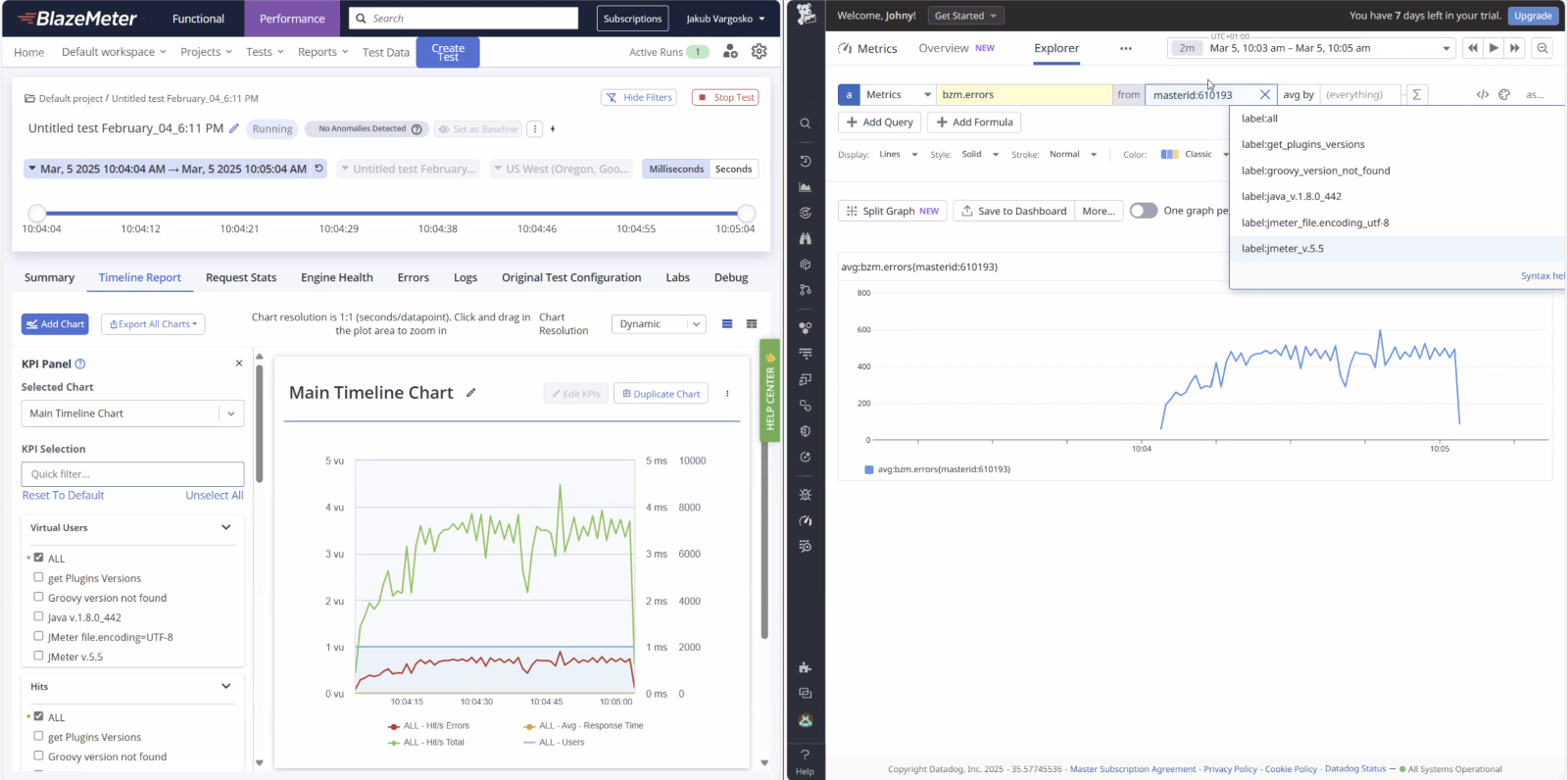Edit Main Timeline Chart title pencil icon
This screenshot has height=780, width=1568.
(471, 393)
